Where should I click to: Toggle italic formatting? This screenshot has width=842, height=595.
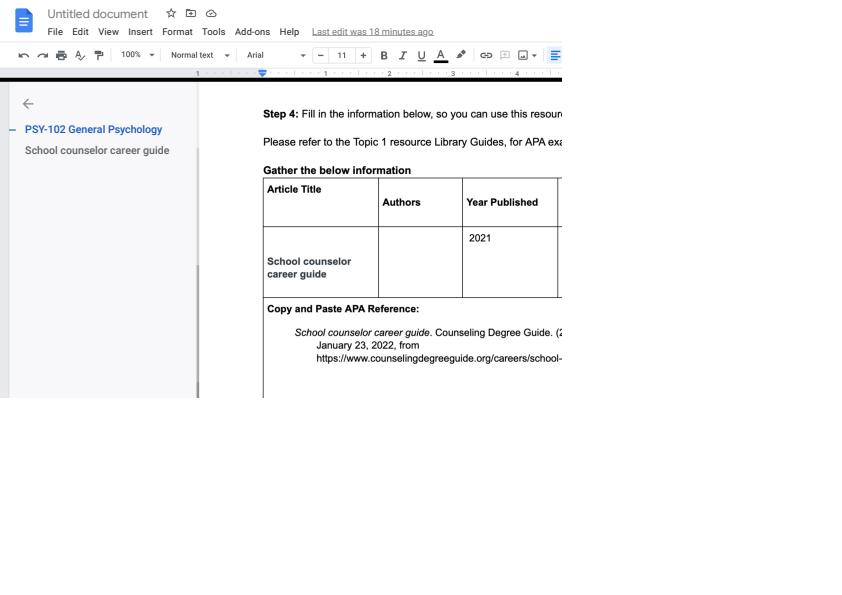tap(403, 56)
